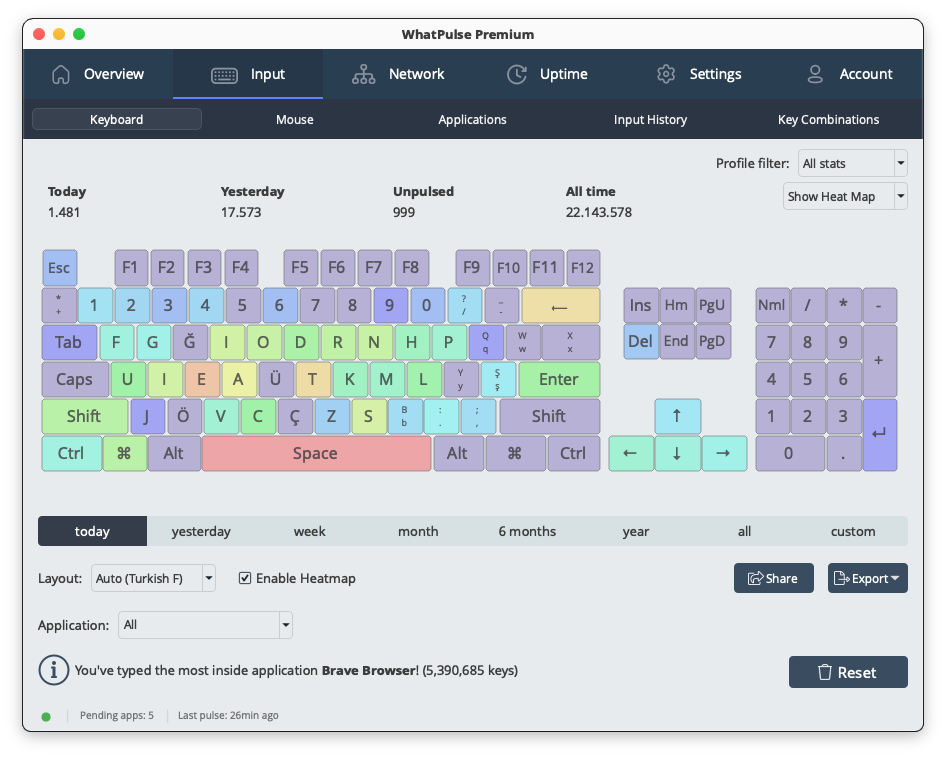Switch time range to month

pos(418,531)
